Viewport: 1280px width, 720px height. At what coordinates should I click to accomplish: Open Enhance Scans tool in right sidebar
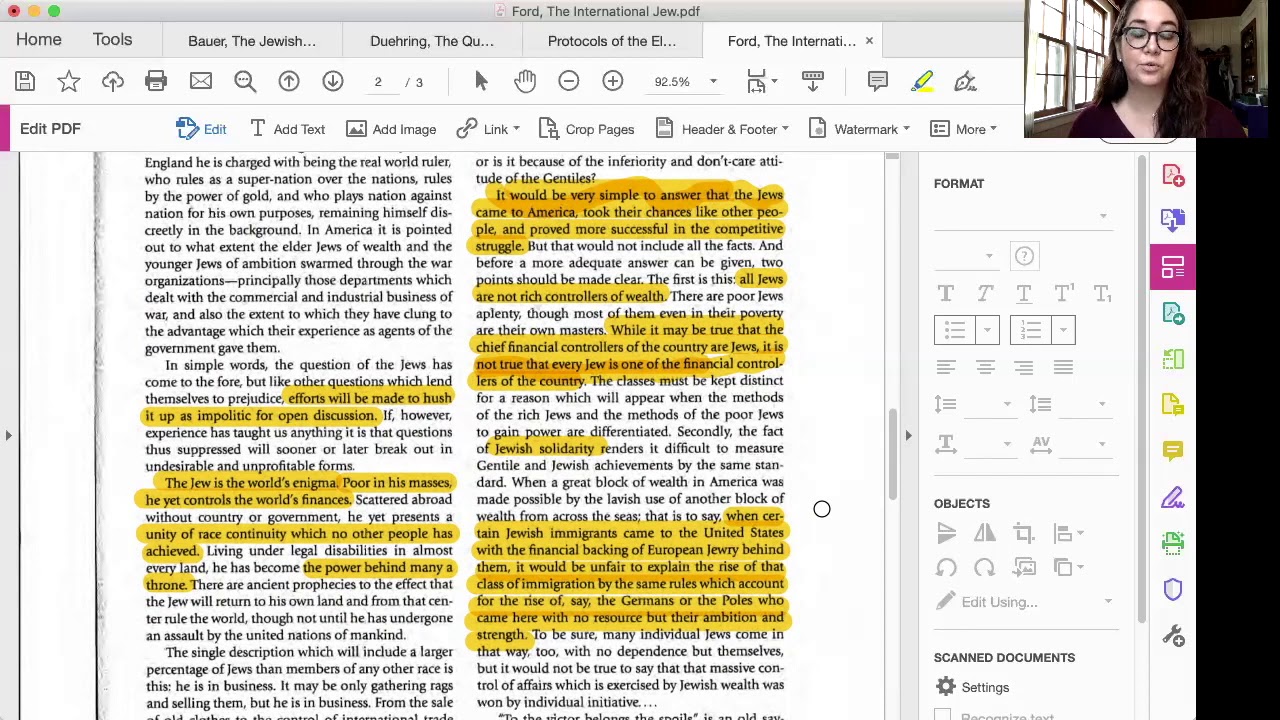point(1173,543)
